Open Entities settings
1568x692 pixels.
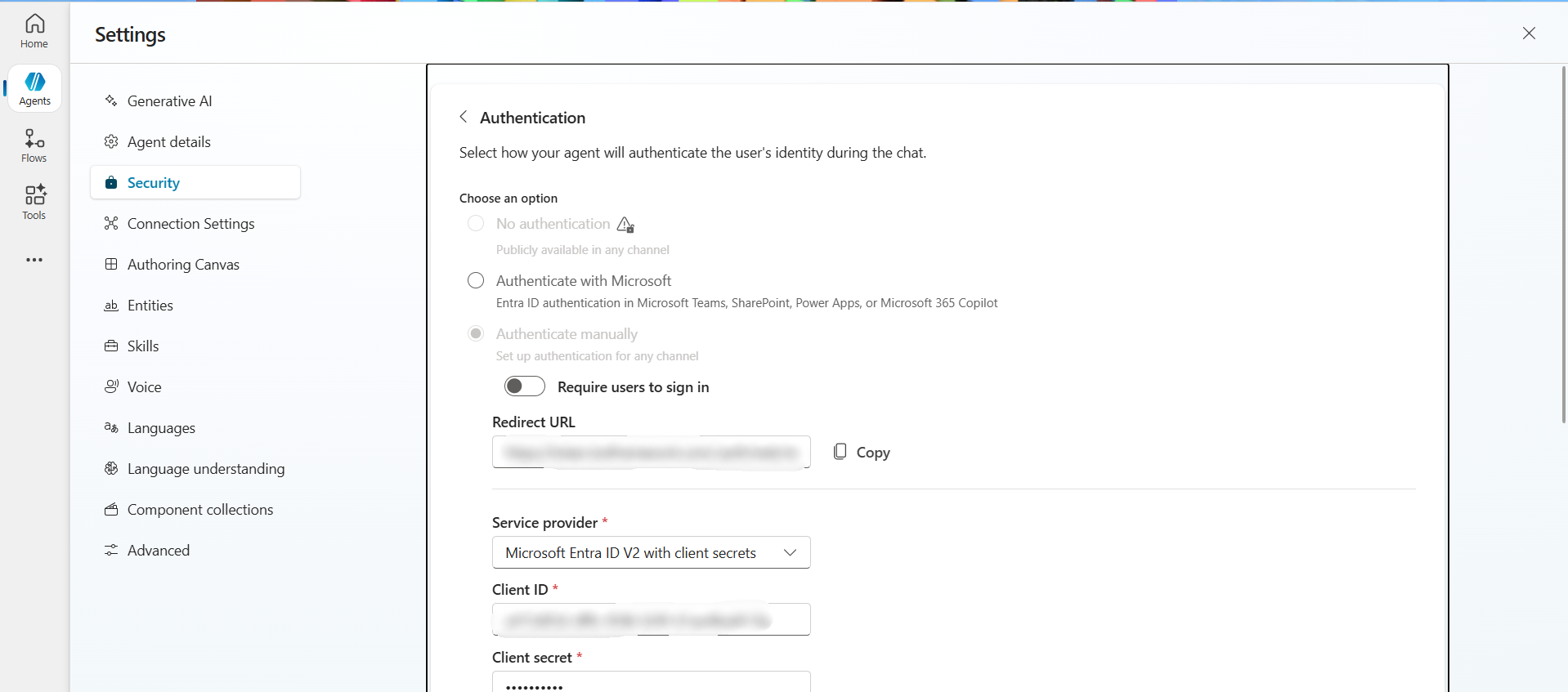(x=195, y=305)
